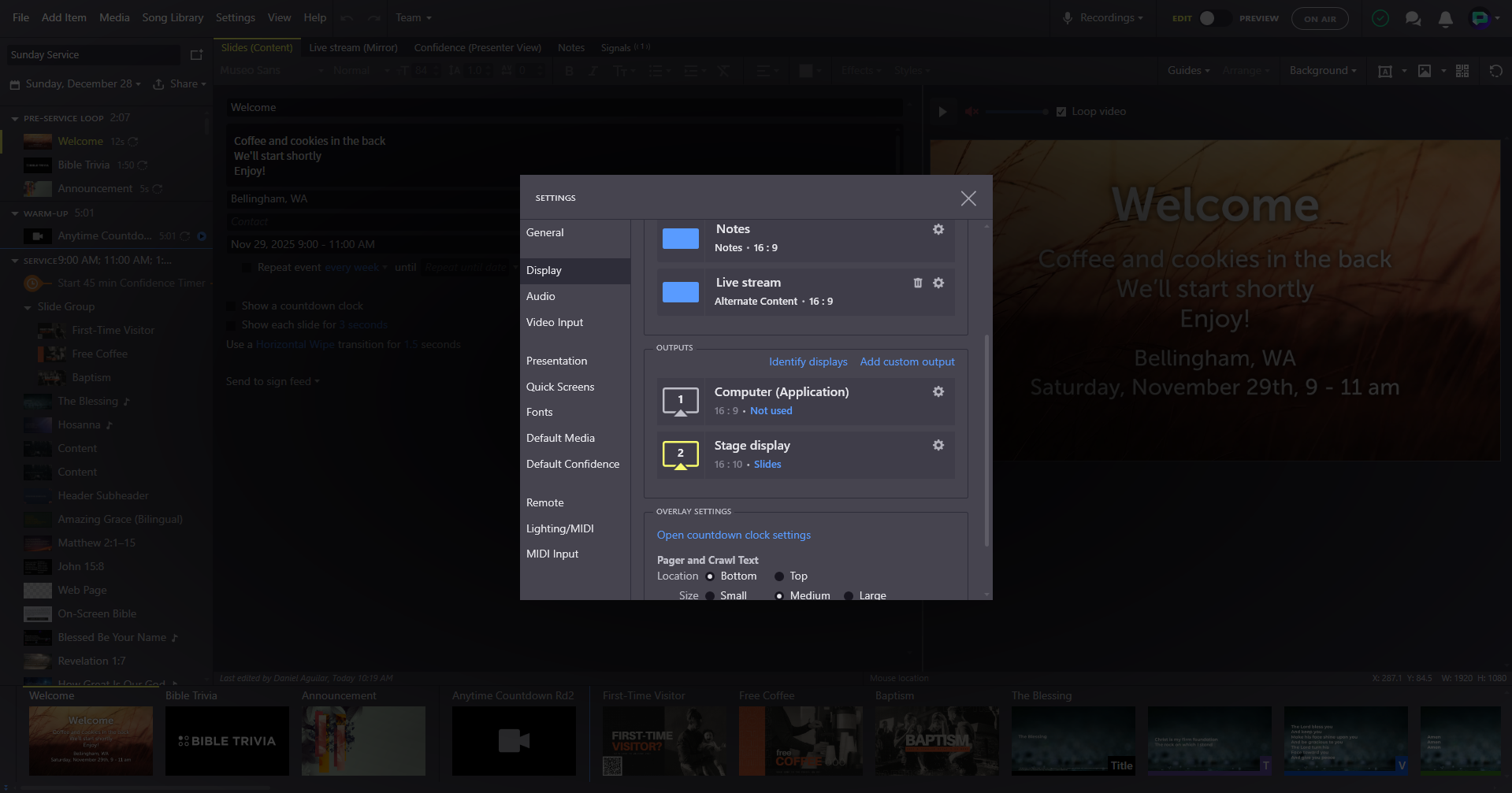1512x793 pixels.
Task: Click the insert text box icon
Action: 1385,71
